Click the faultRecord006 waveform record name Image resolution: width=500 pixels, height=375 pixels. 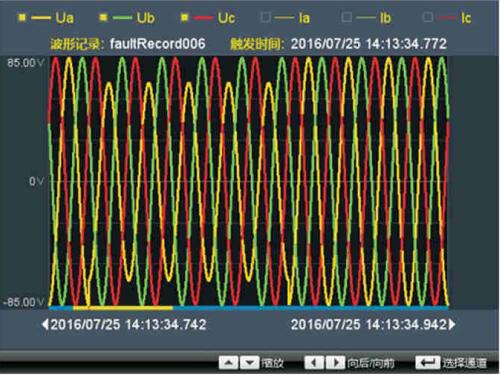pyautogui.click(x=158, y=44)
